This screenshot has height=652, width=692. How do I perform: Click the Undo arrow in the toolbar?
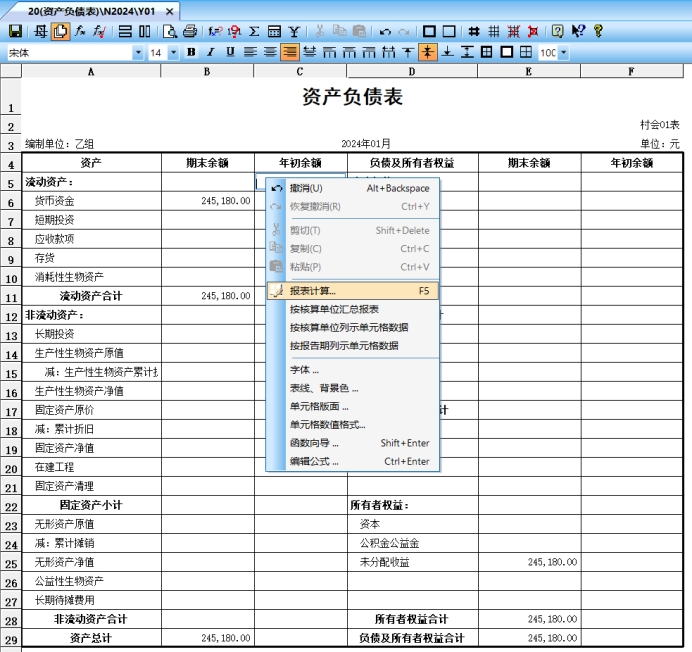385,32
